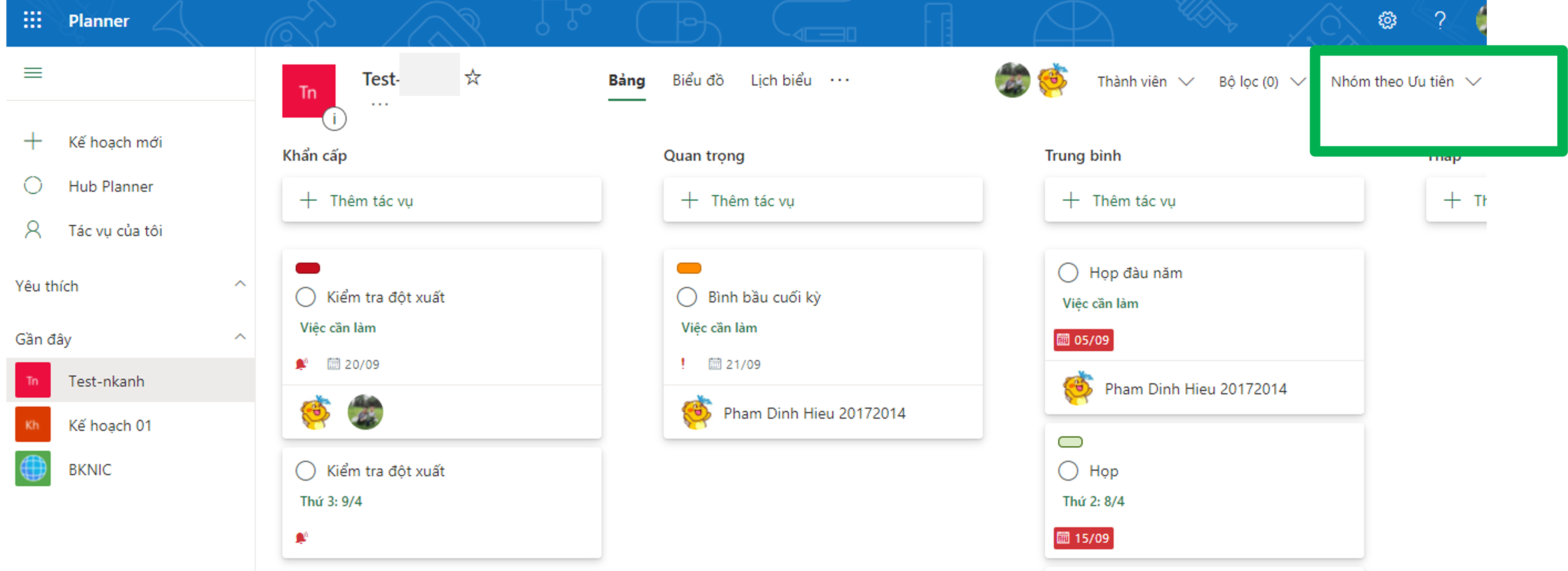Open more views ellipsis next to Lịch biểu
The width and height of the screenshot is (1568, 571).
point(840,80)
